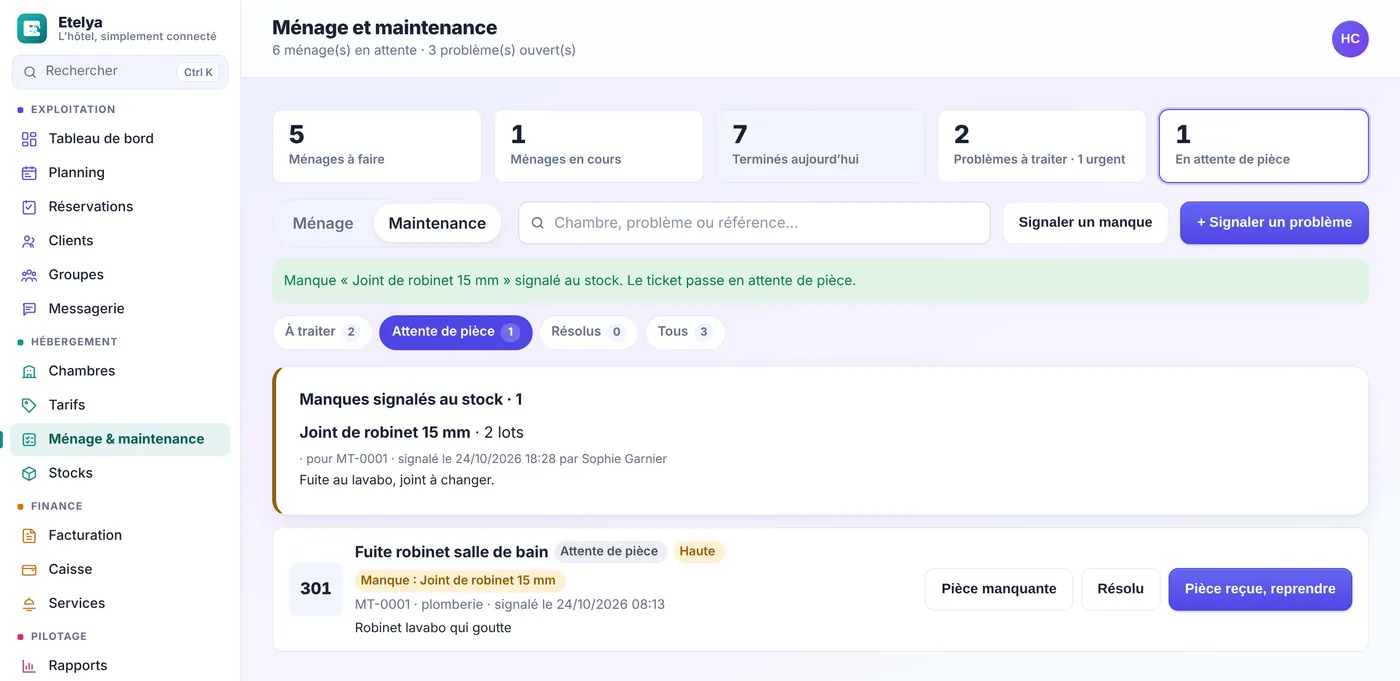Click Pièce reçue, reprendre button
Image resolution: width=1400 pixels, height=681 pixels.
tap(1260, 589)
